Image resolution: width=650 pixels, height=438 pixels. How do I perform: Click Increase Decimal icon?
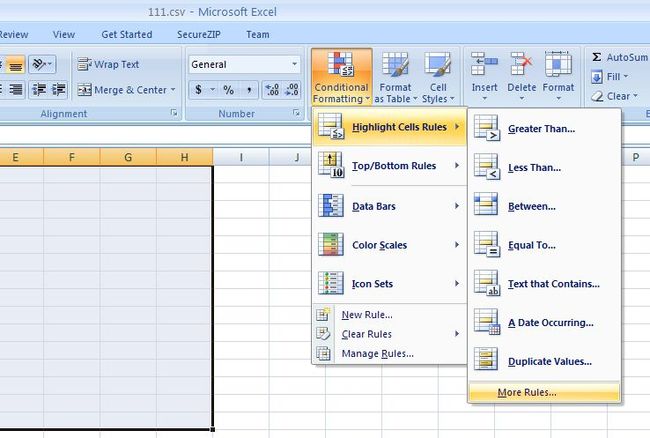click(272, 90)
